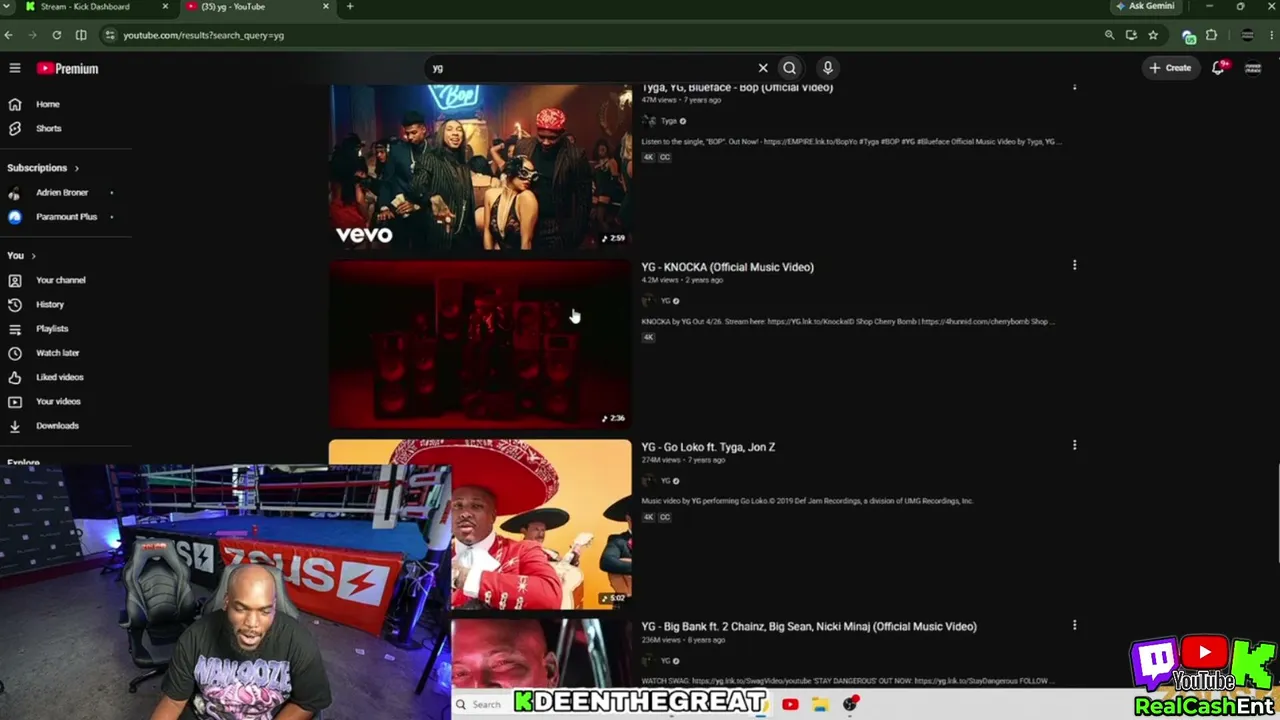
Task: Start voice search with the microphone
Action: 827,68
